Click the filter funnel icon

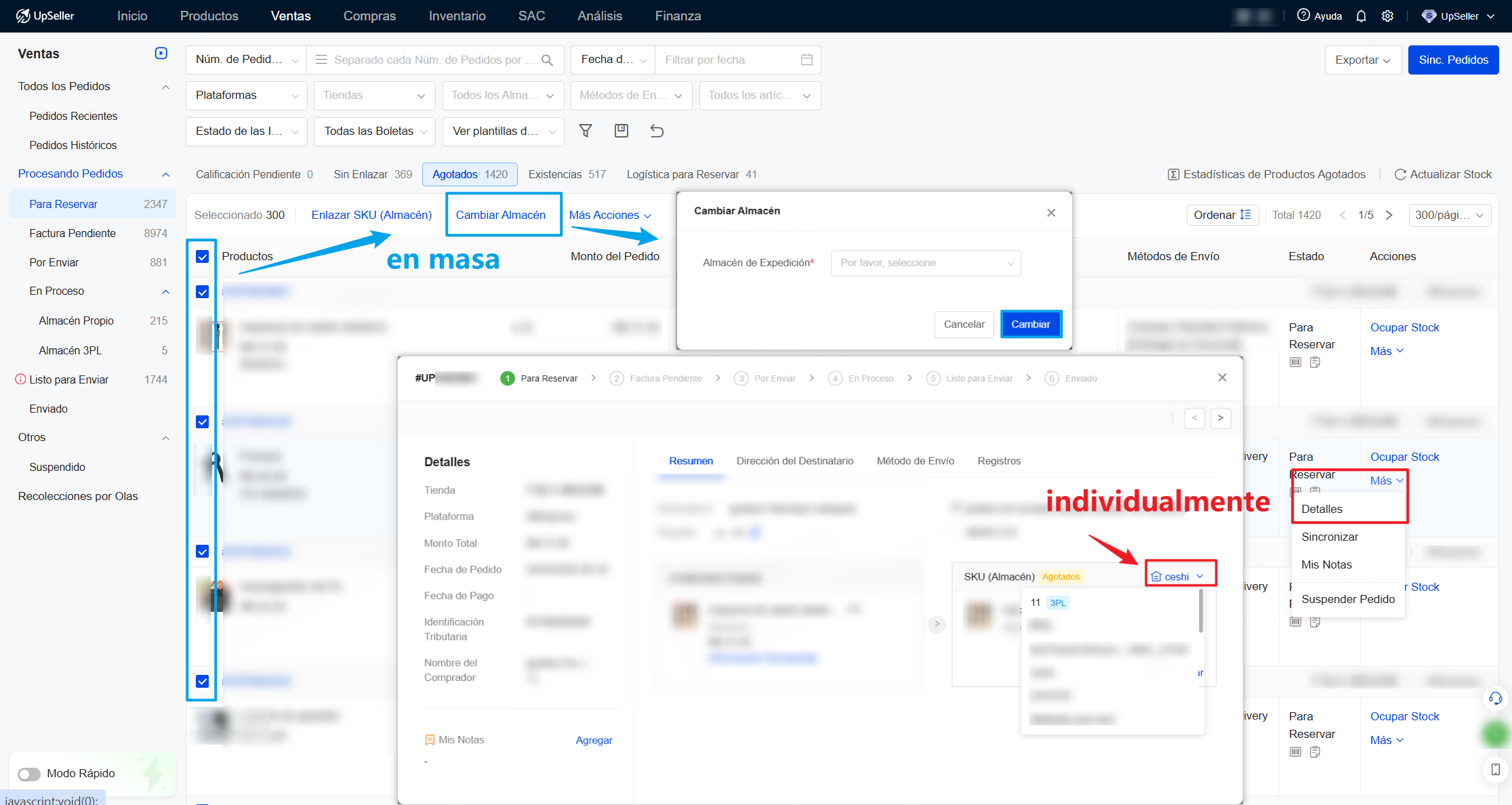point(586,131)
